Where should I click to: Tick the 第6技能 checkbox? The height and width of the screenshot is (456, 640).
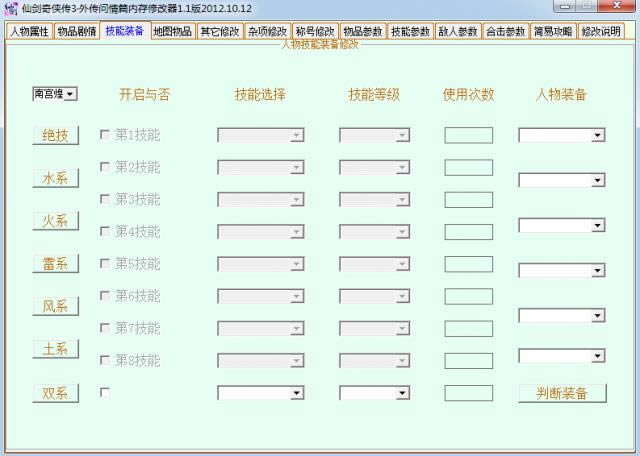pos(105,295)
